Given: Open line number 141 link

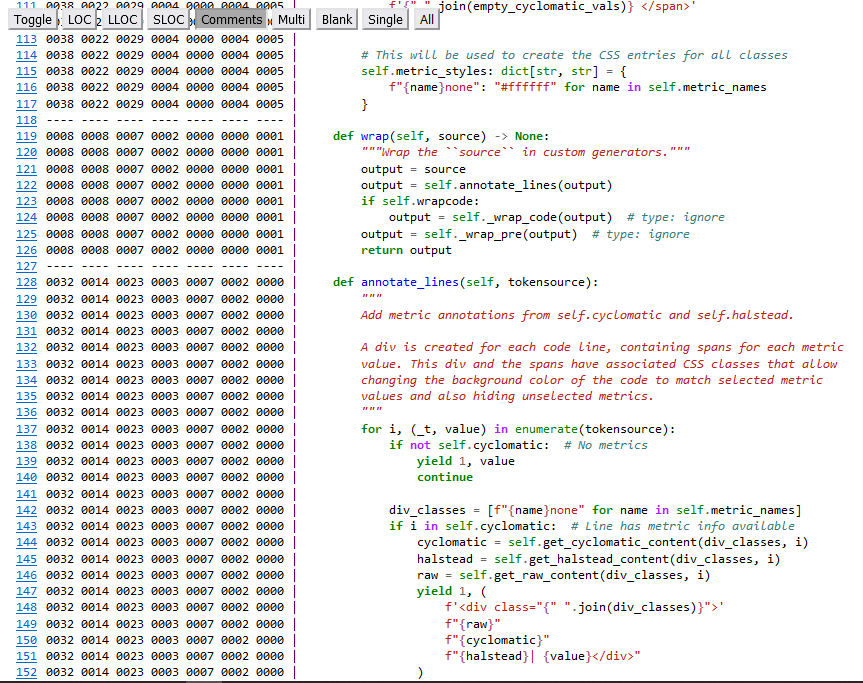Looking at the screenshot, I should tap(26, 494).
